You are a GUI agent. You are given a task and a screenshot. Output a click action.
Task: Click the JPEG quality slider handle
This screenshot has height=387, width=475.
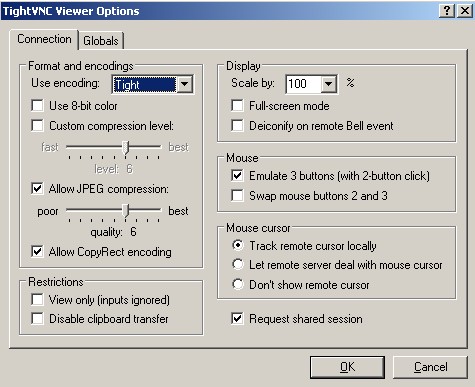click(126, 211)
